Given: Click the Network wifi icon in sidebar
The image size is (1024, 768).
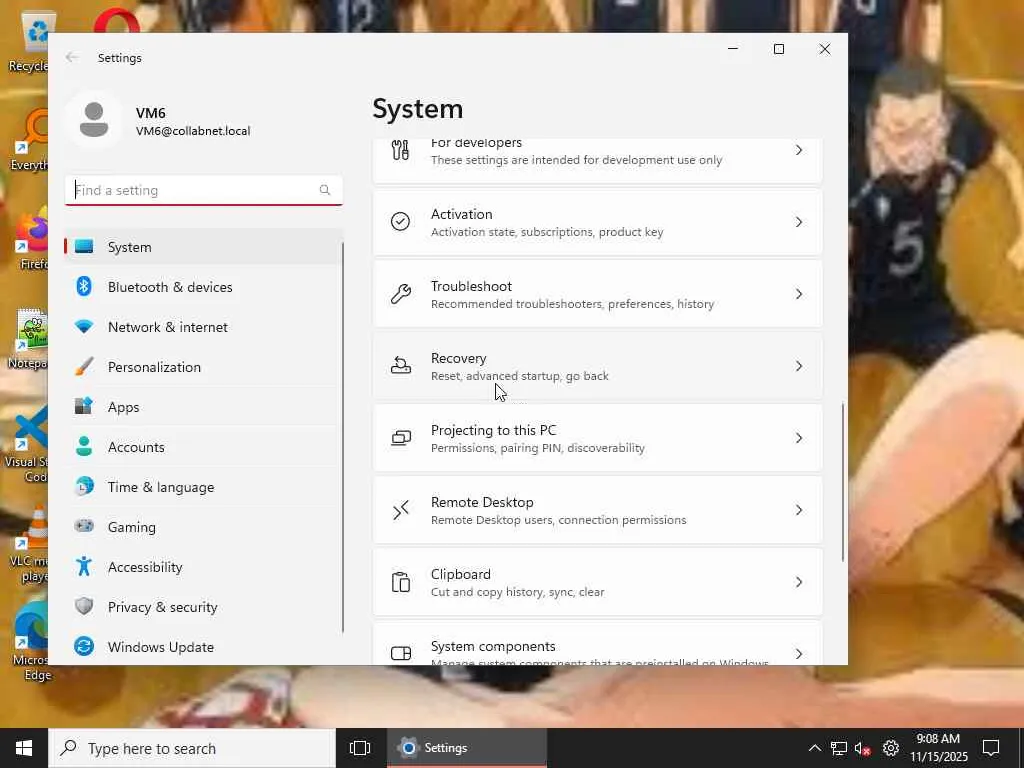Looking at the screenshot, I should click(x=84, y=326).
